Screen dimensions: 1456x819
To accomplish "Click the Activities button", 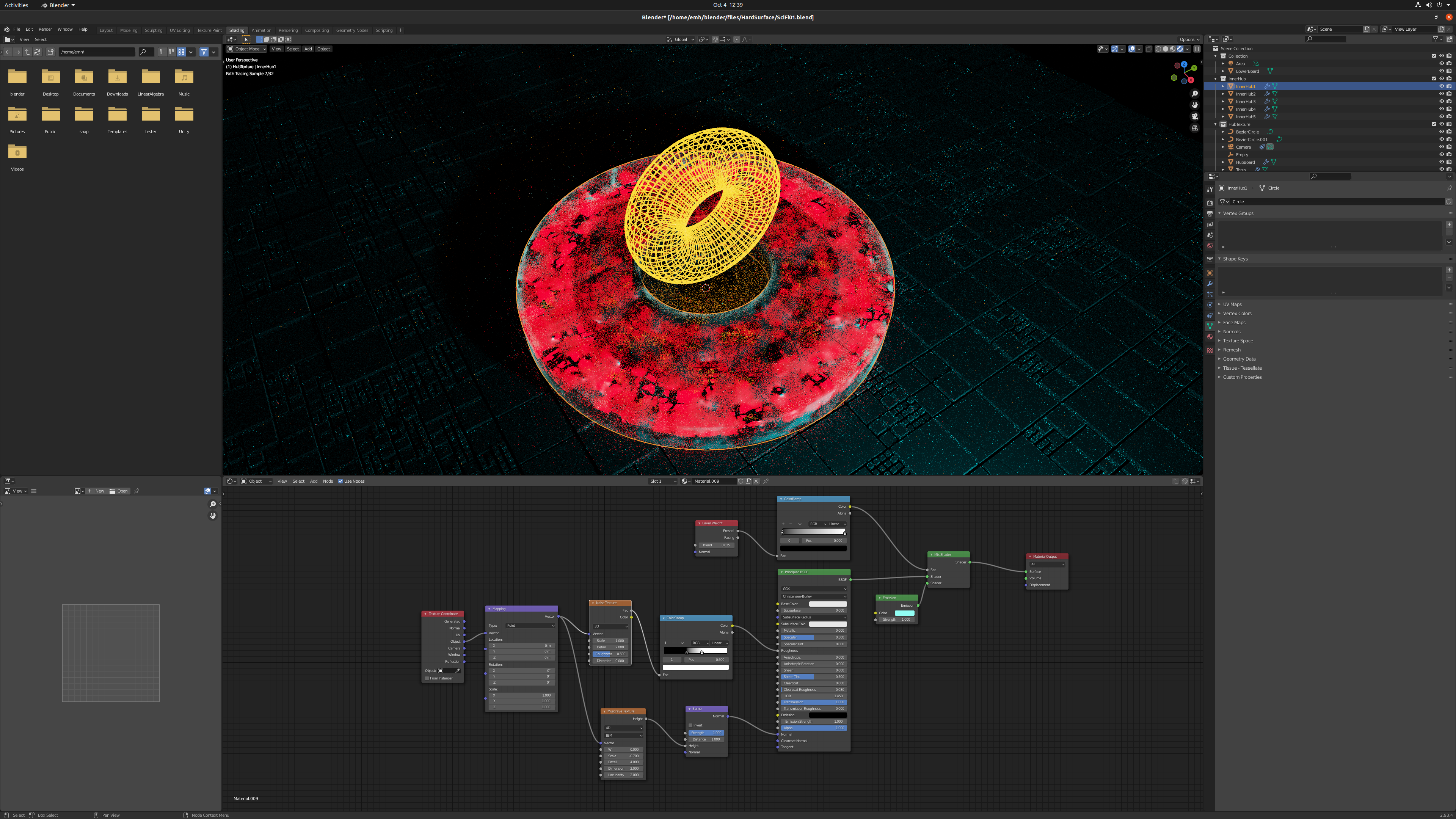I will pos(16,5).
